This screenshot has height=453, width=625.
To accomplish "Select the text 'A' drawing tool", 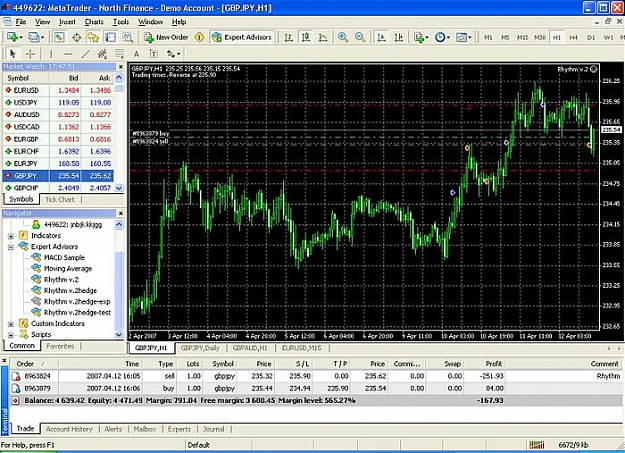I will tap(136, 54).
